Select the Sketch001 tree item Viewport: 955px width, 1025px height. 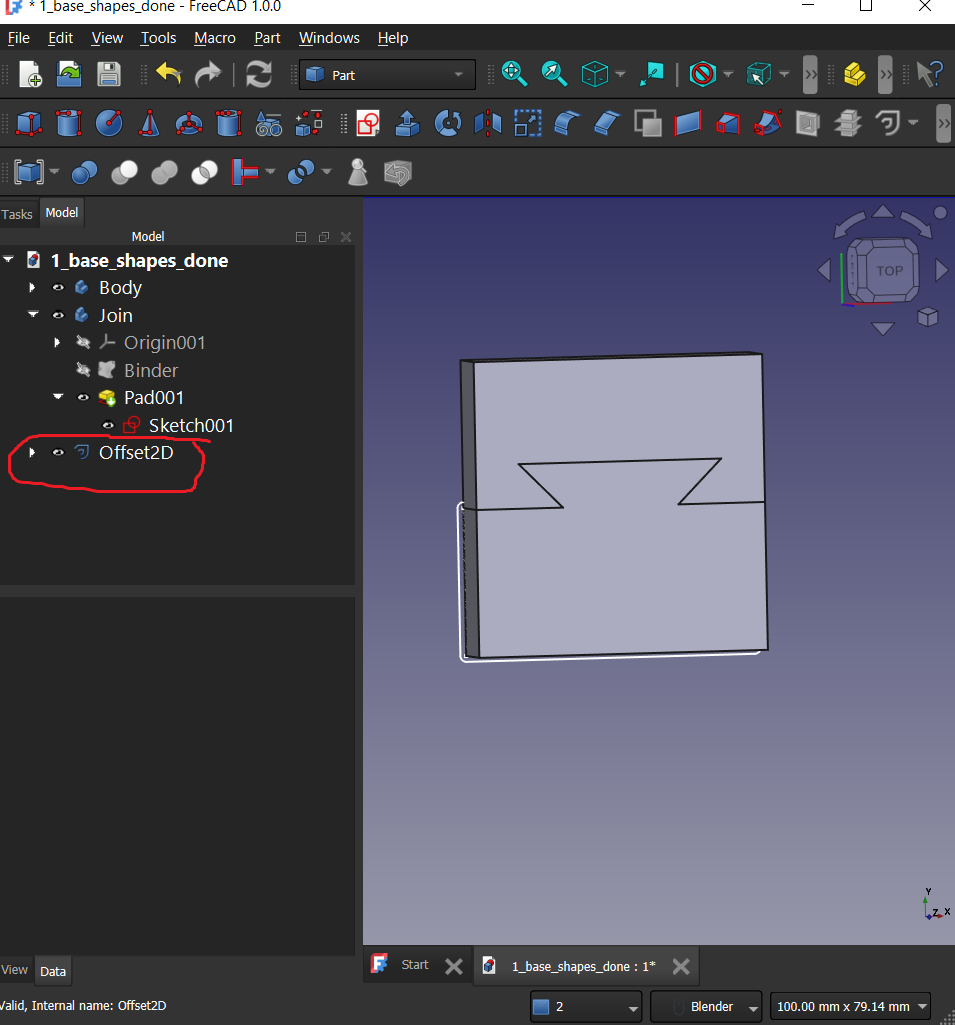[x=191, y=426]
